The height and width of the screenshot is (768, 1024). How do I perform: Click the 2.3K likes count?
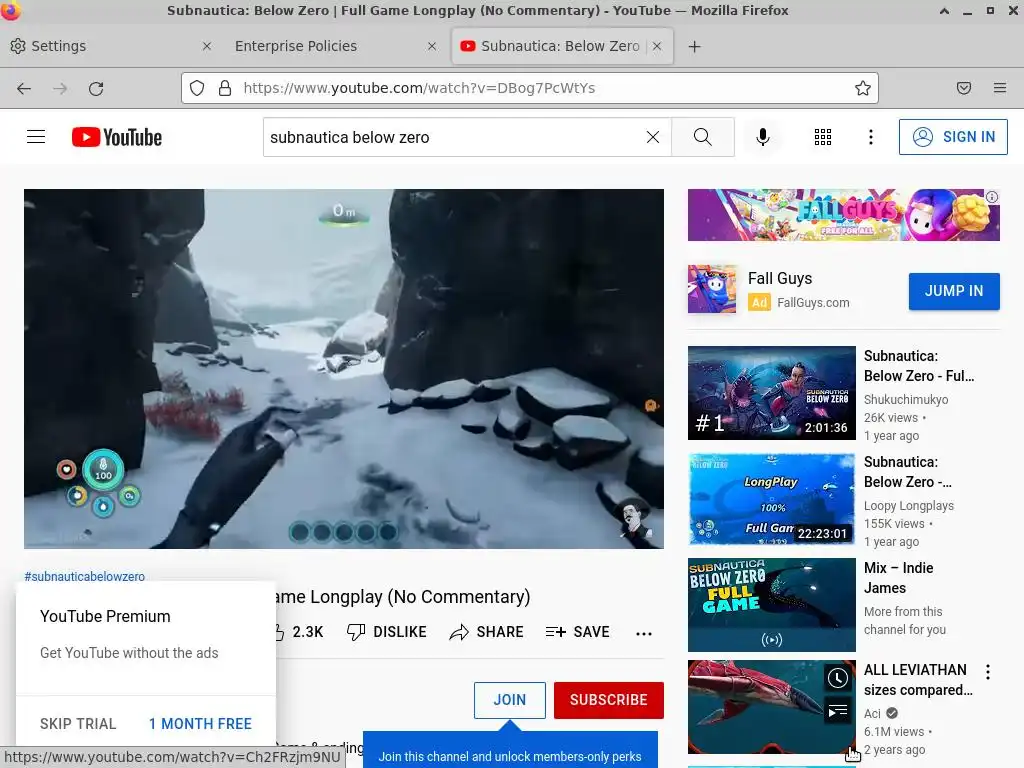coord(308,632)
